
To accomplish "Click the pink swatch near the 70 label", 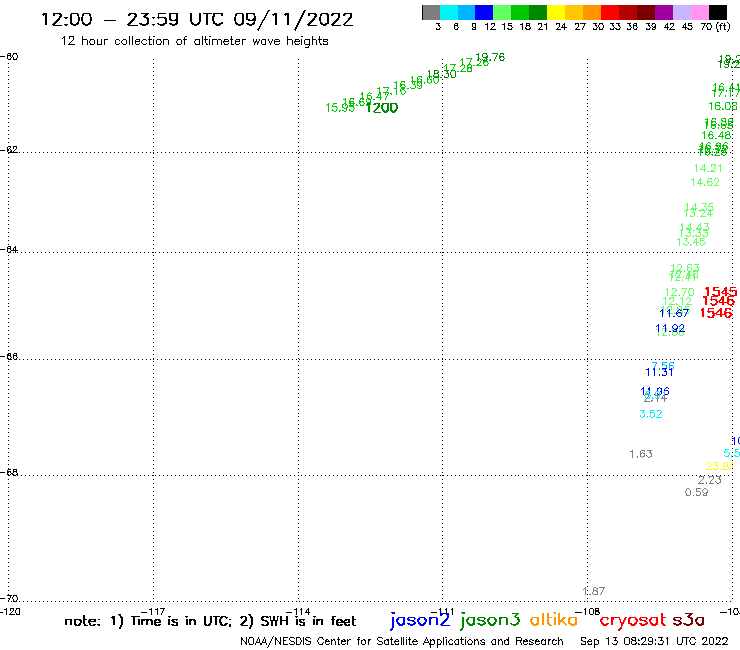I will click(x=699, y=13).
